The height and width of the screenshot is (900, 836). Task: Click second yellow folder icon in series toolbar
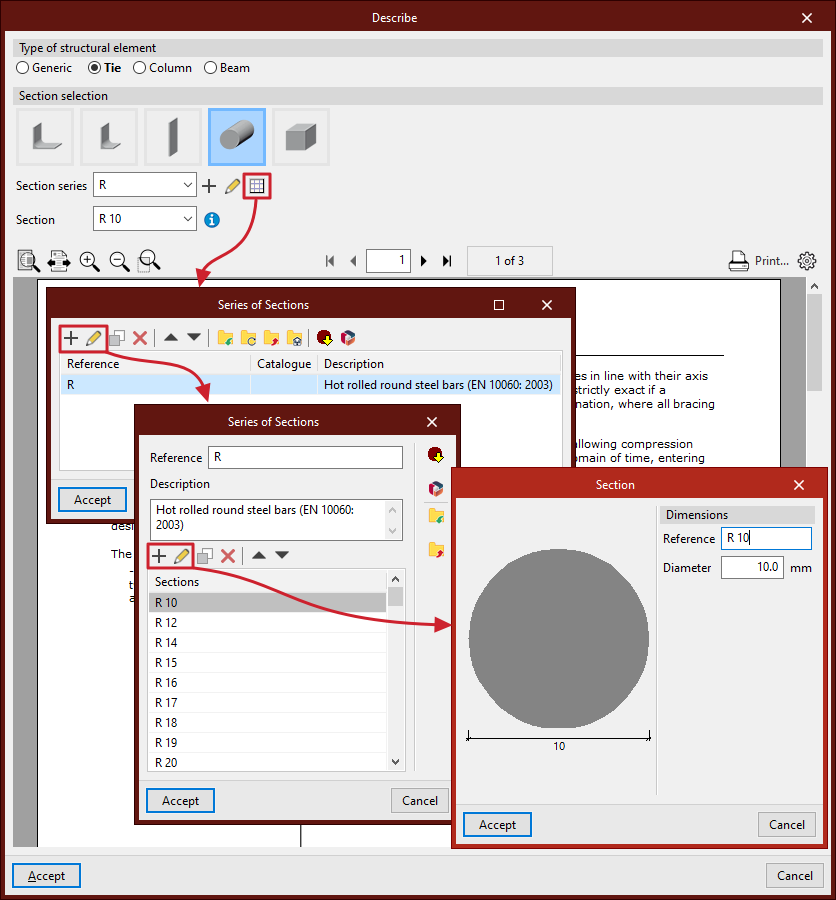pyautogui.click(x=248, y=338)
